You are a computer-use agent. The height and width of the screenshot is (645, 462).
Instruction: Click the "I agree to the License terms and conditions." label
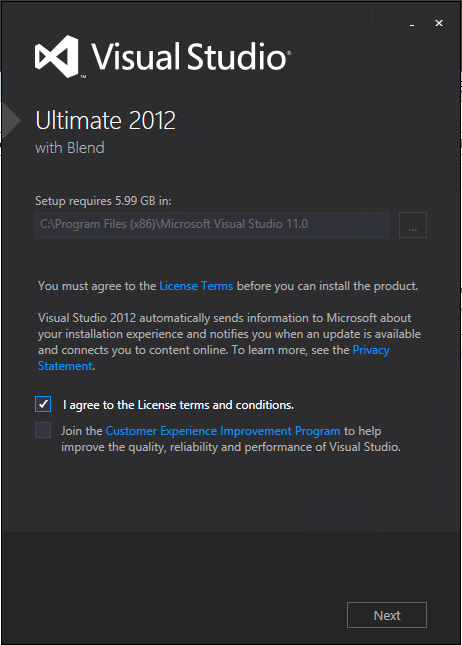[178, 405]
